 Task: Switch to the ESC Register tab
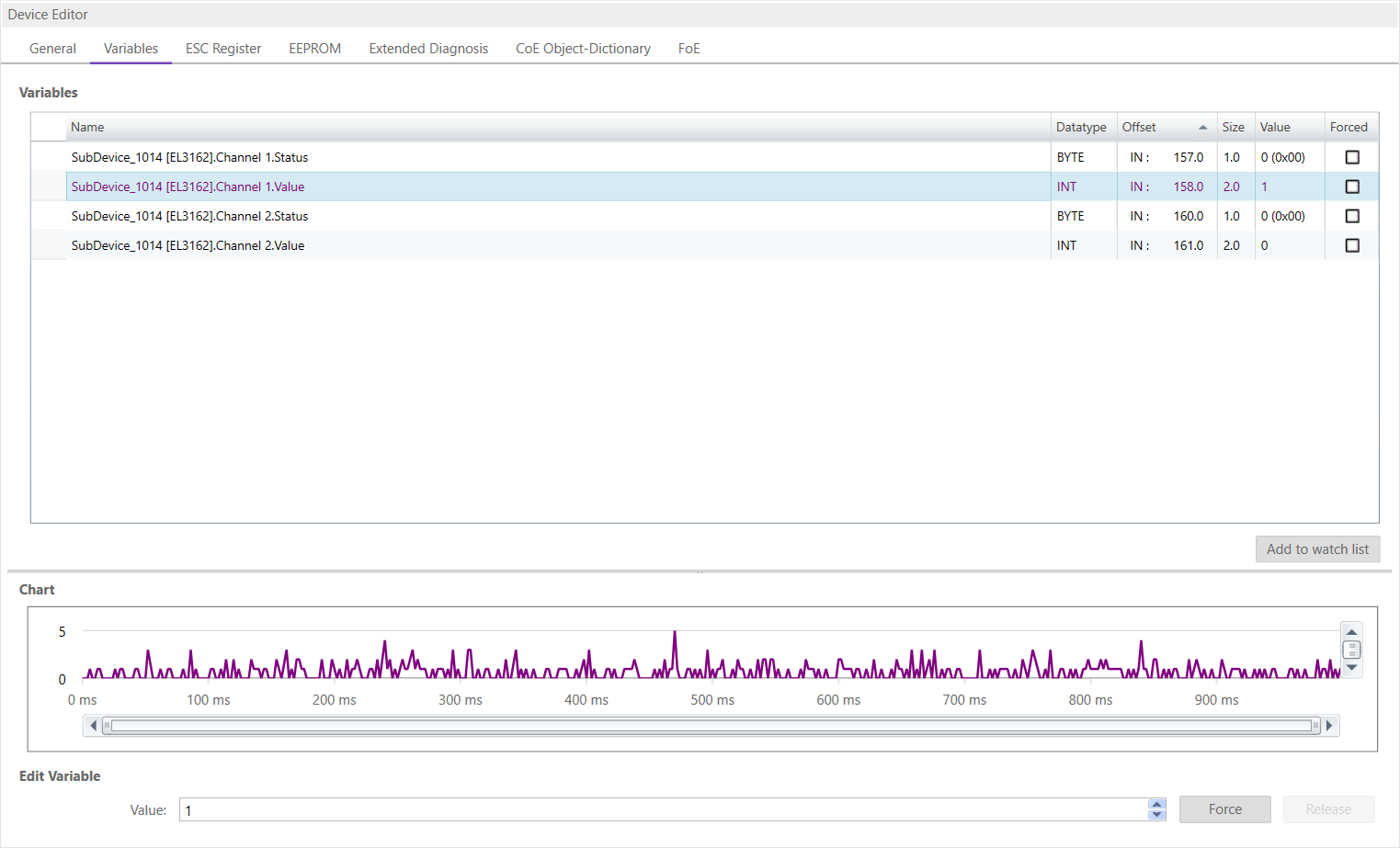click(x=223, y=49)
